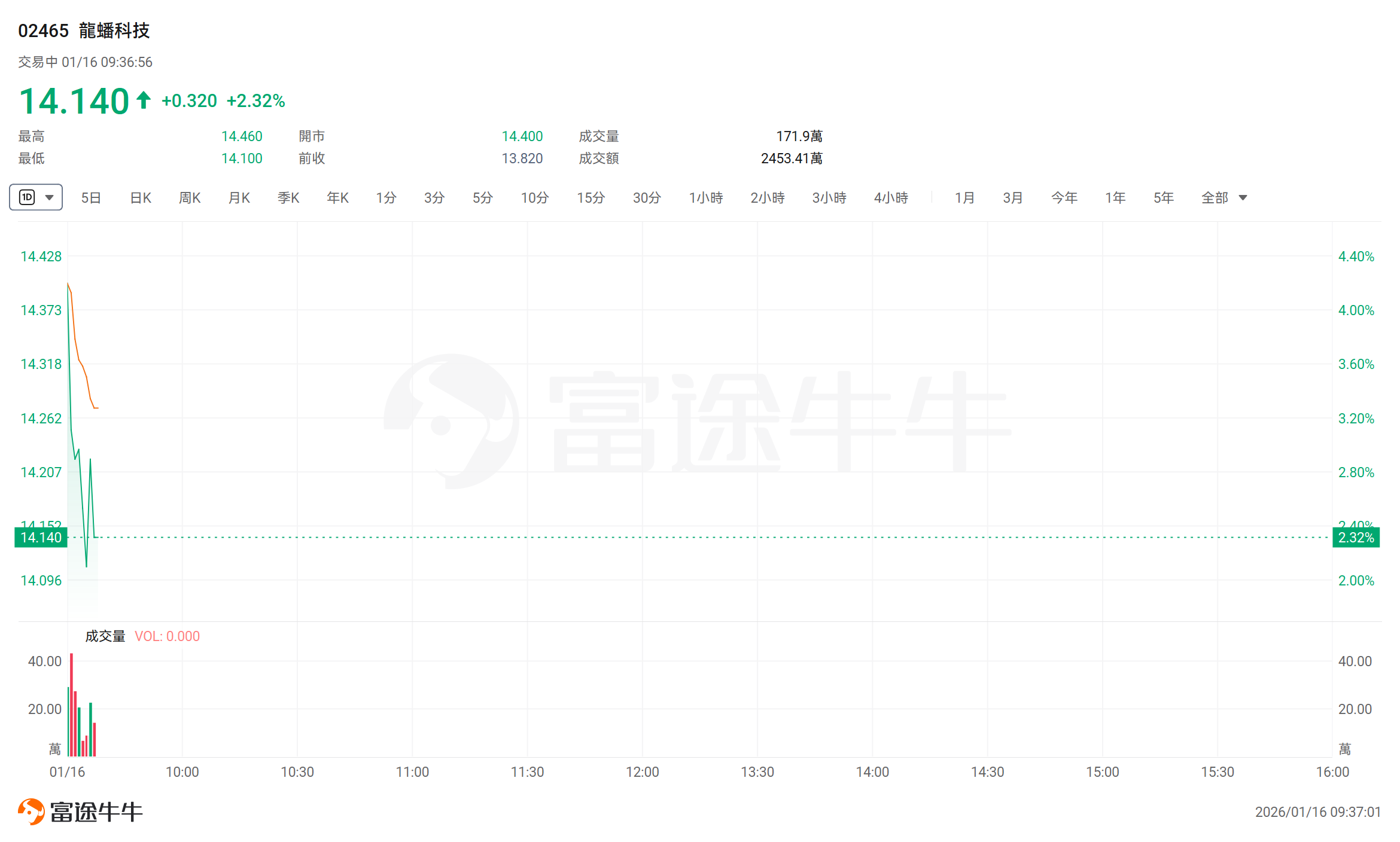Switch to the 5日 chart tab
This screenshot has width=1400, height=842.
(91, 197)
